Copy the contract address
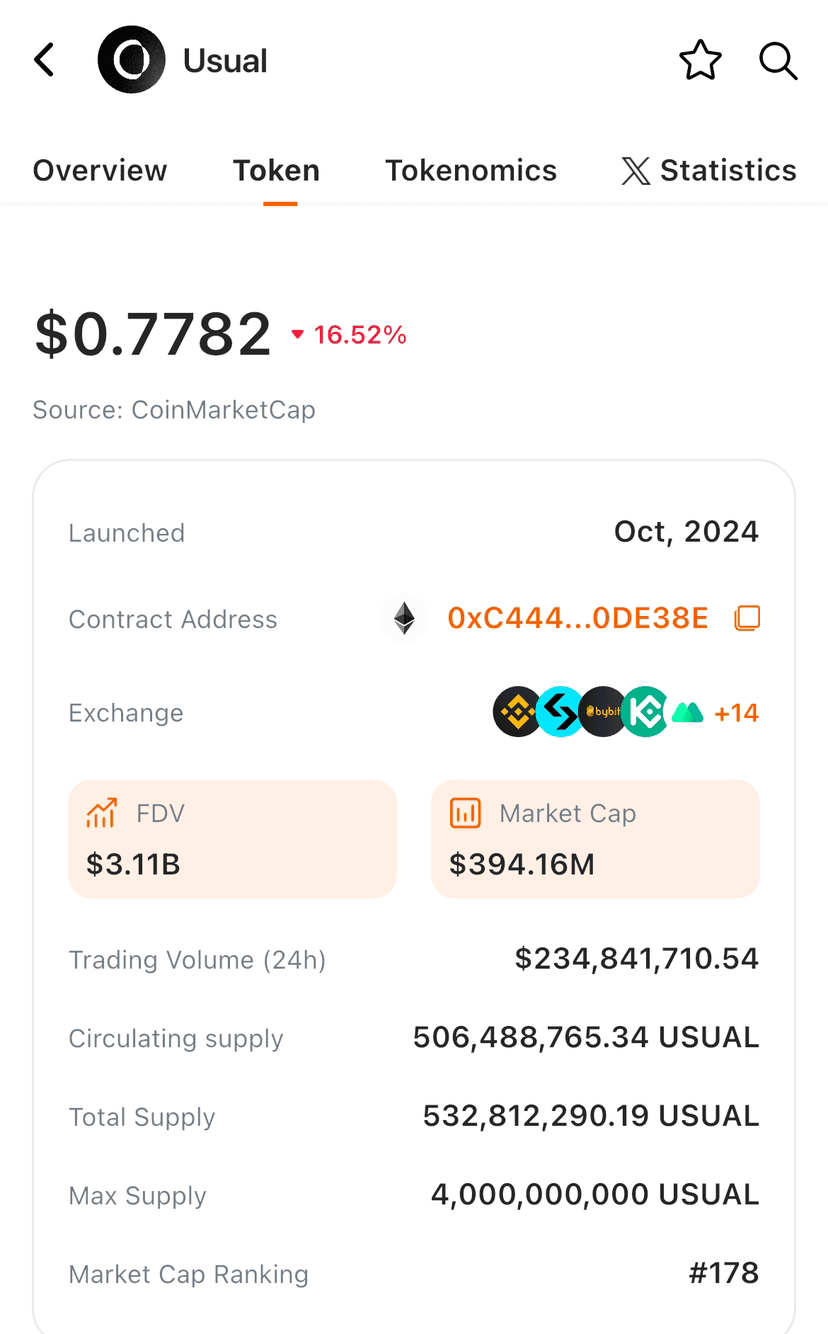 click(747, 618)
